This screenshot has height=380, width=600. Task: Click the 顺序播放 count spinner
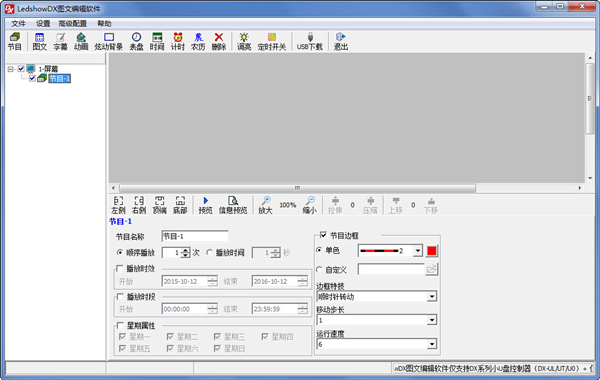click(x=186, y=253)
